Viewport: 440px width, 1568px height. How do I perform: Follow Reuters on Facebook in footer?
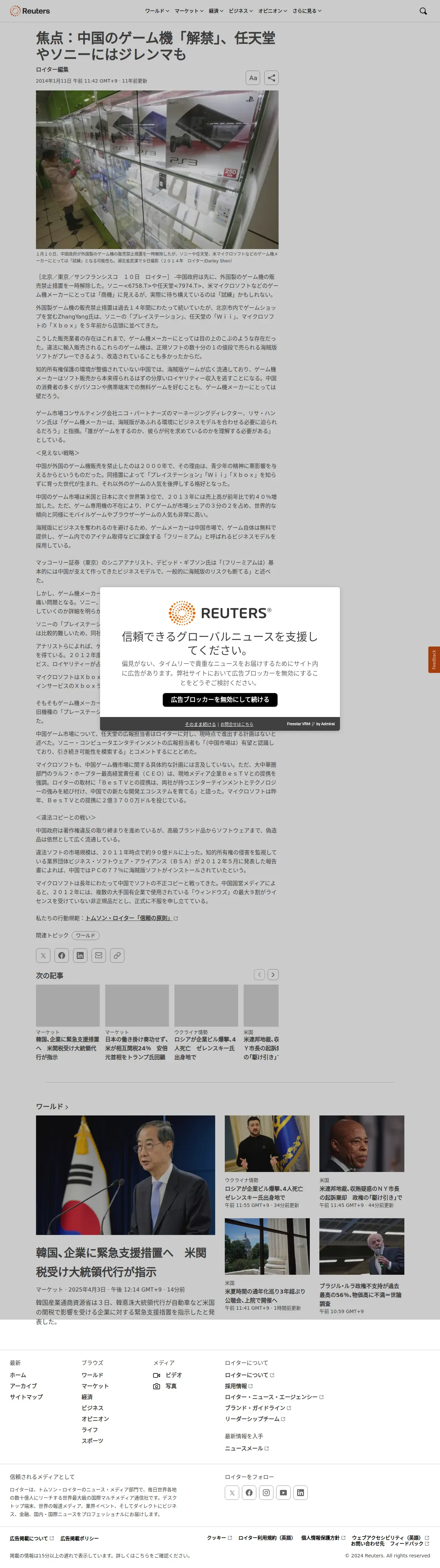click(x=249, y=1493)
